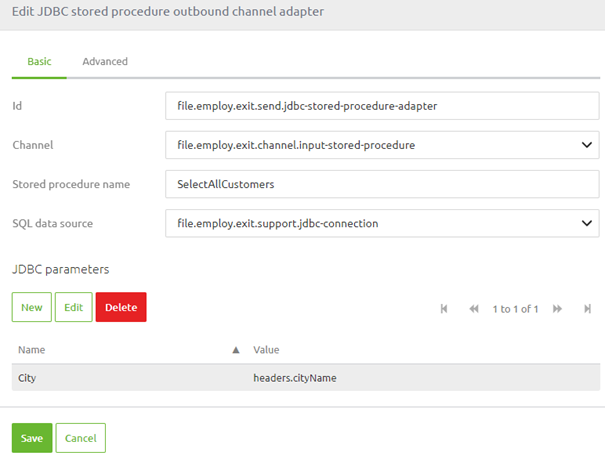
Task: Click the Name column header
Action: click(x=32, y=350)
